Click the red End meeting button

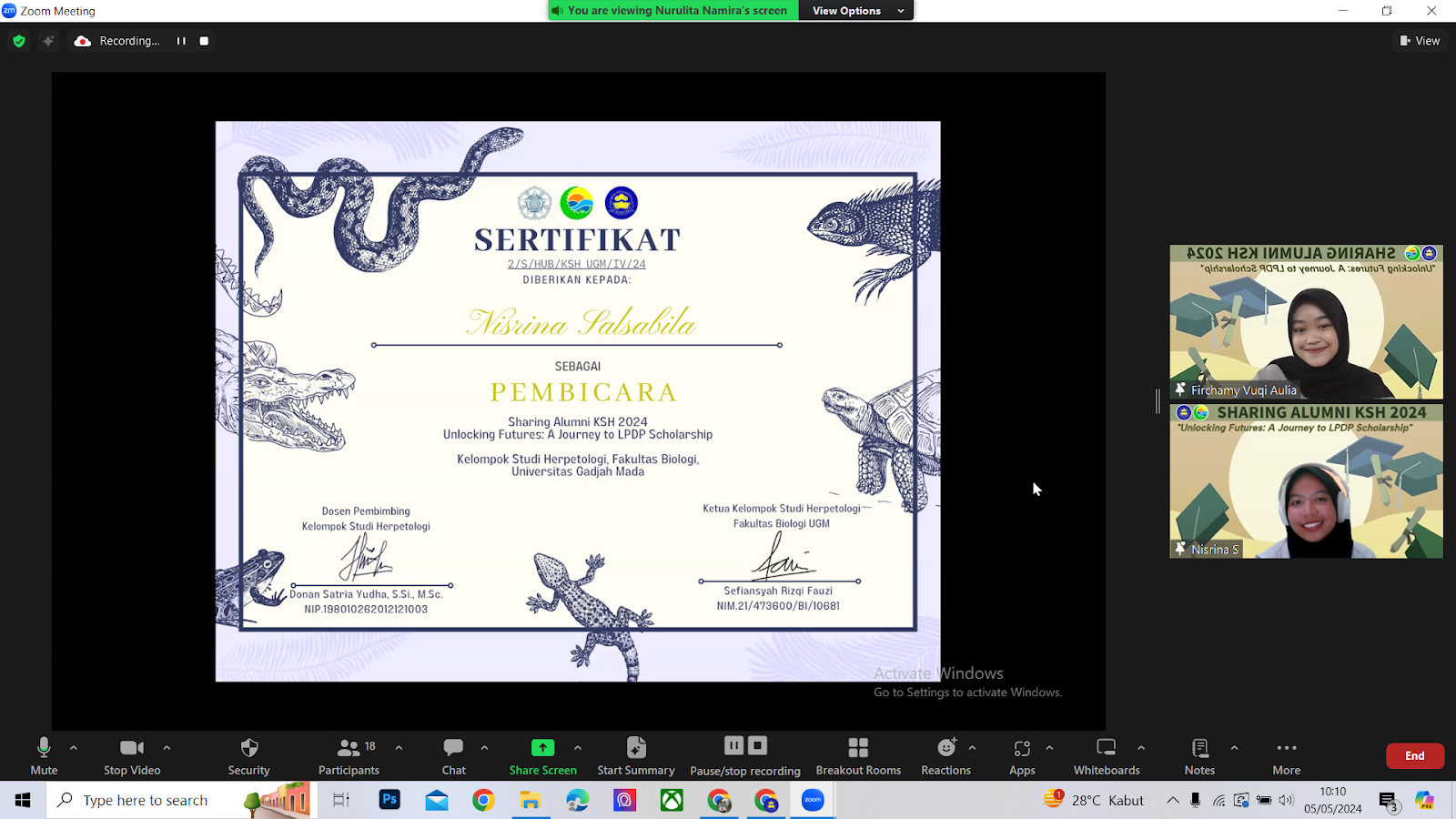[1415, 755]
